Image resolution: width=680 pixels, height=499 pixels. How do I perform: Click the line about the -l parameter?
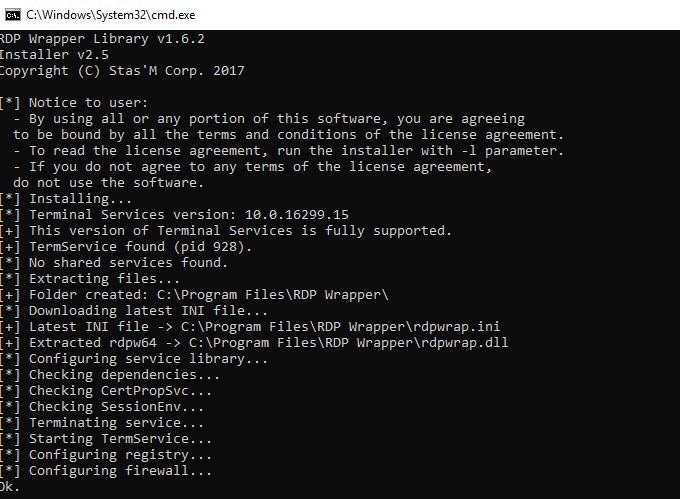pyautogui.click(x=290, y=150)
